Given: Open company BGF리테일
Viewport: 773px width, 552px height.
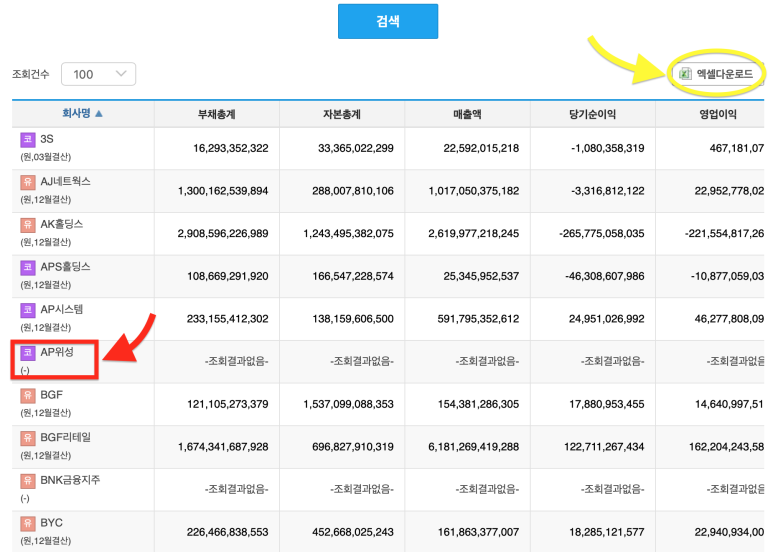Looking at the screenshot, I should [x=66, y=437].
